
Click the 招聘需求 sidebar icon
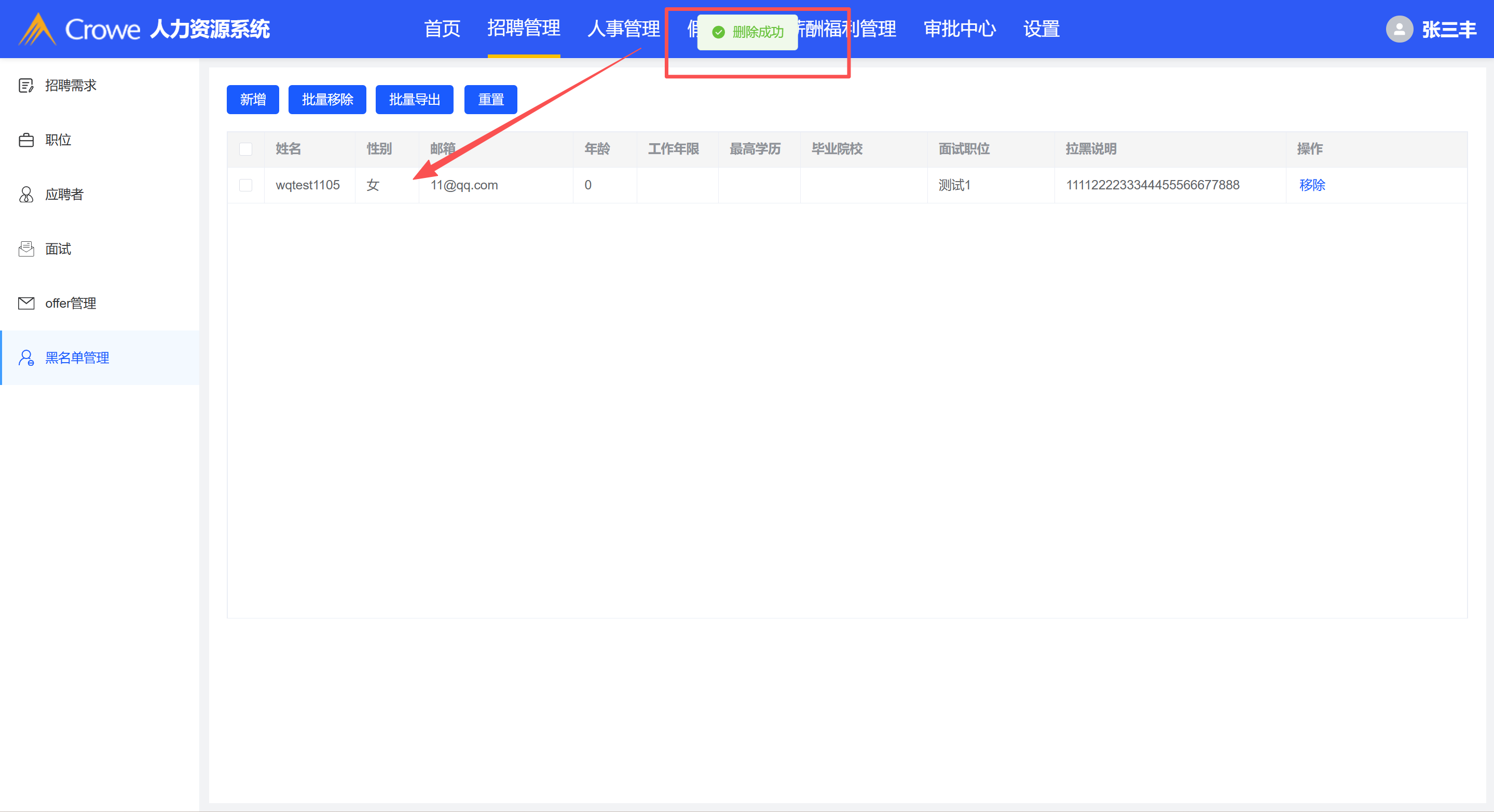[x=26, y=86]
